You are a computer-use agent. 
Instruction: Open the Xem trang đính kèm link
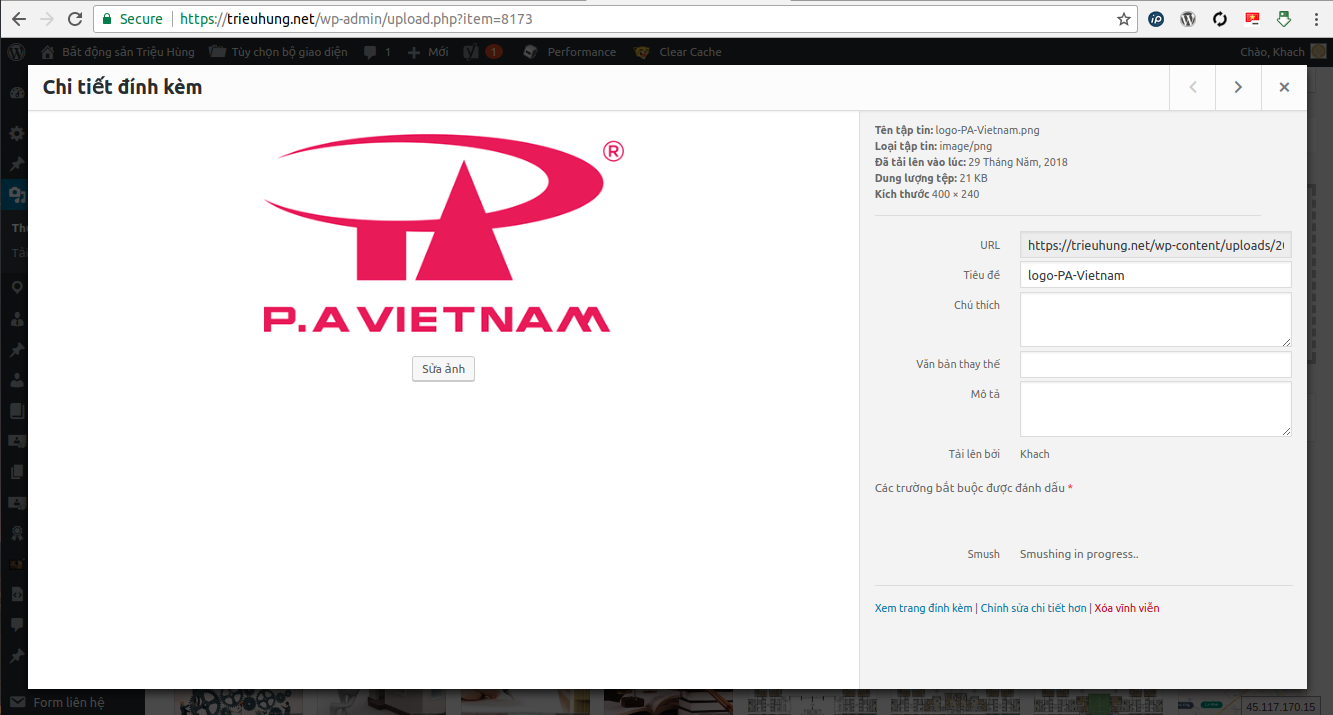point(923,608)
